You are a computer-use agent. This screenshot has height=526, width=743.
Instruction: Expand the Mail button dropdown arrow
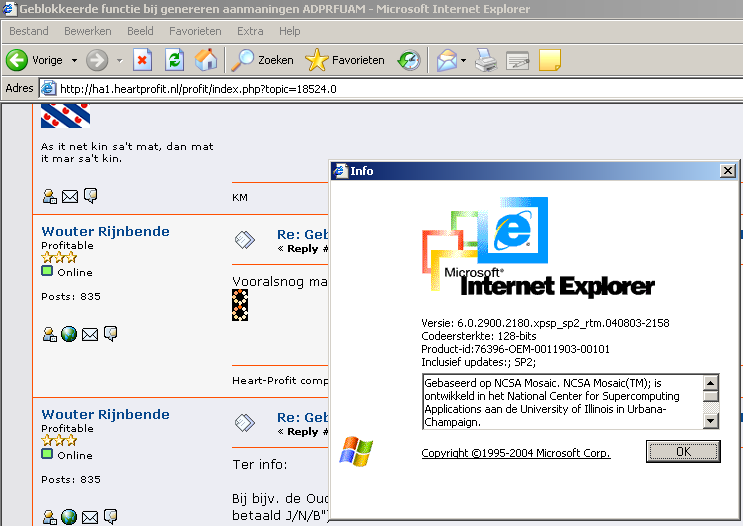(x=463, y=61)
